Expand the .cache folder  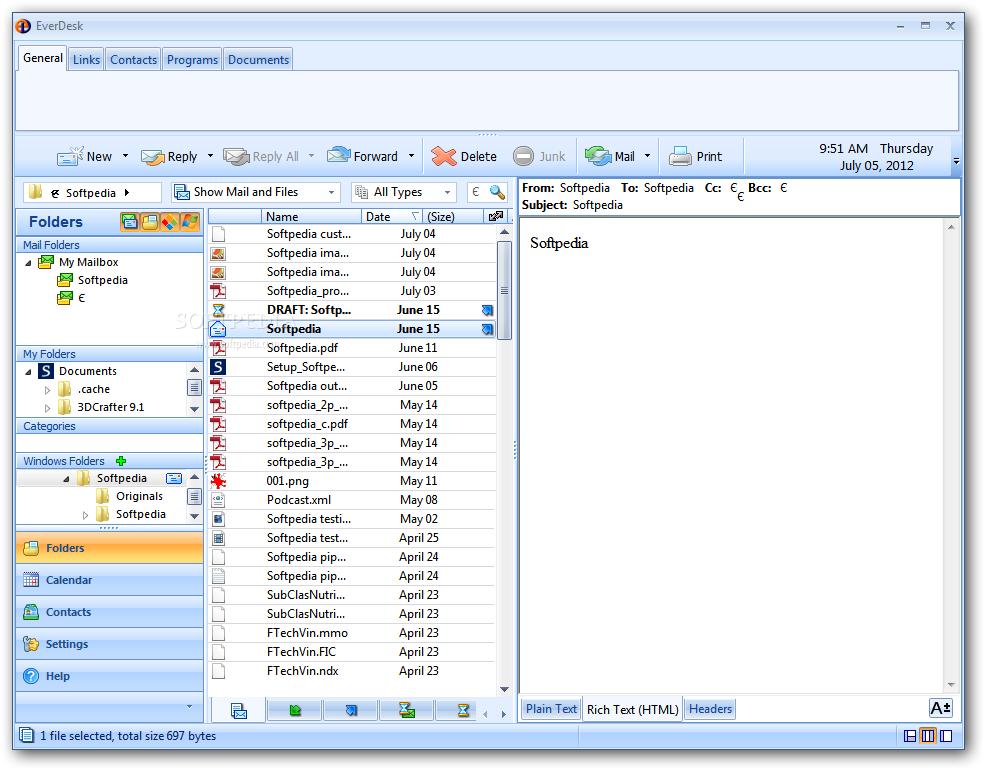click(48, 390)
